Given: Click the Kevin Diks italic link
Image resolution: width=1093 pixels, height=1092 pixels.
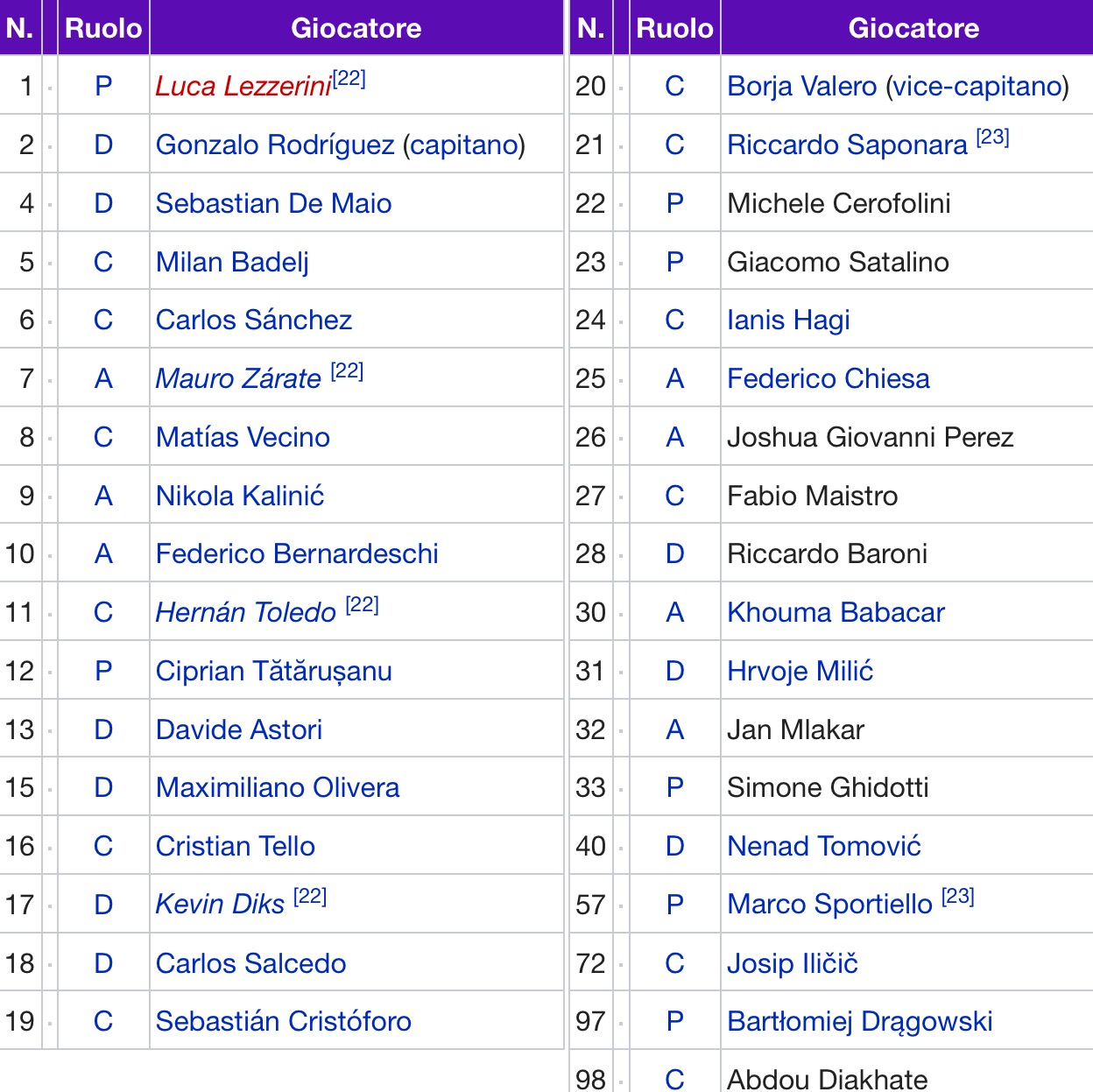Looking at the screenshot, I should 220,905.
